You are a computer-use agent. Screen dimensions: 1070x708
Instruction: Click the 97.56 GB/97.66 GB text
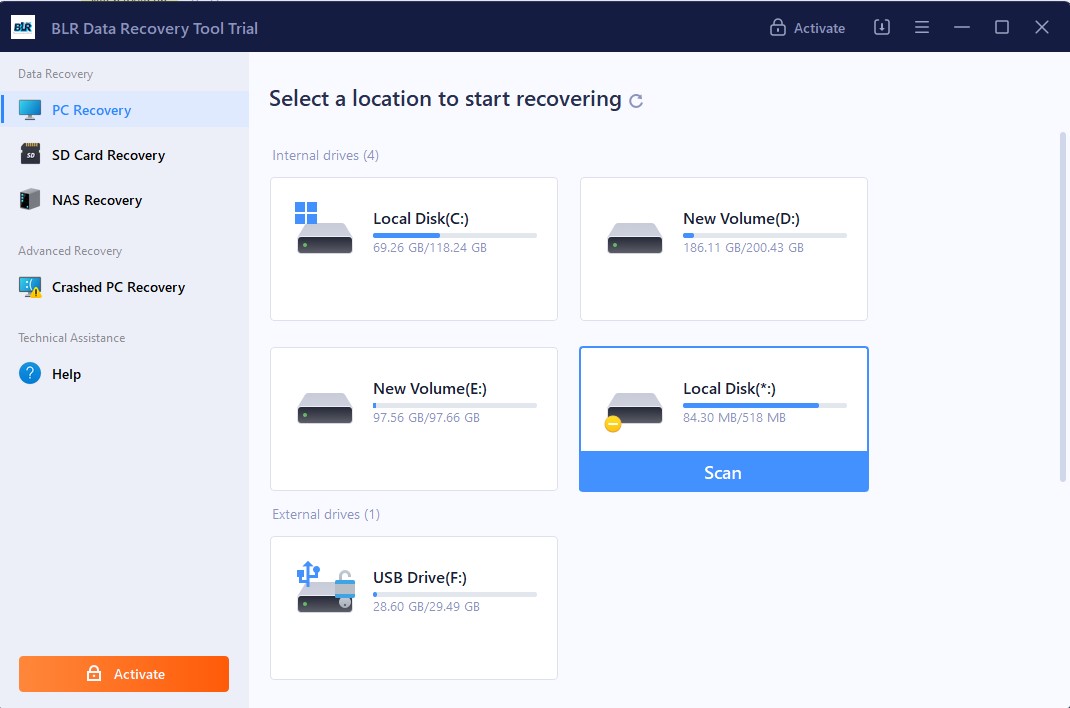click(x=426, y=417)
